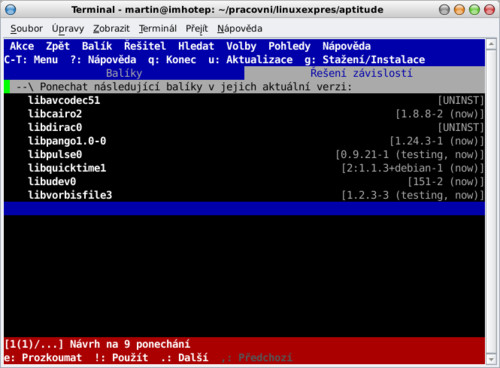
Task: Open the Soubor menu
Action: [x=26, y=29]
